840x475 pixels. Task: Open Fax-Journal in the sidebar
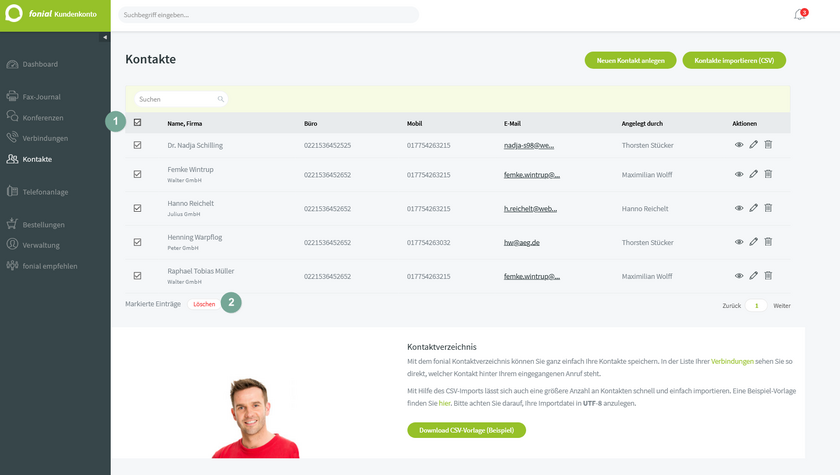(x=40, y=97)
